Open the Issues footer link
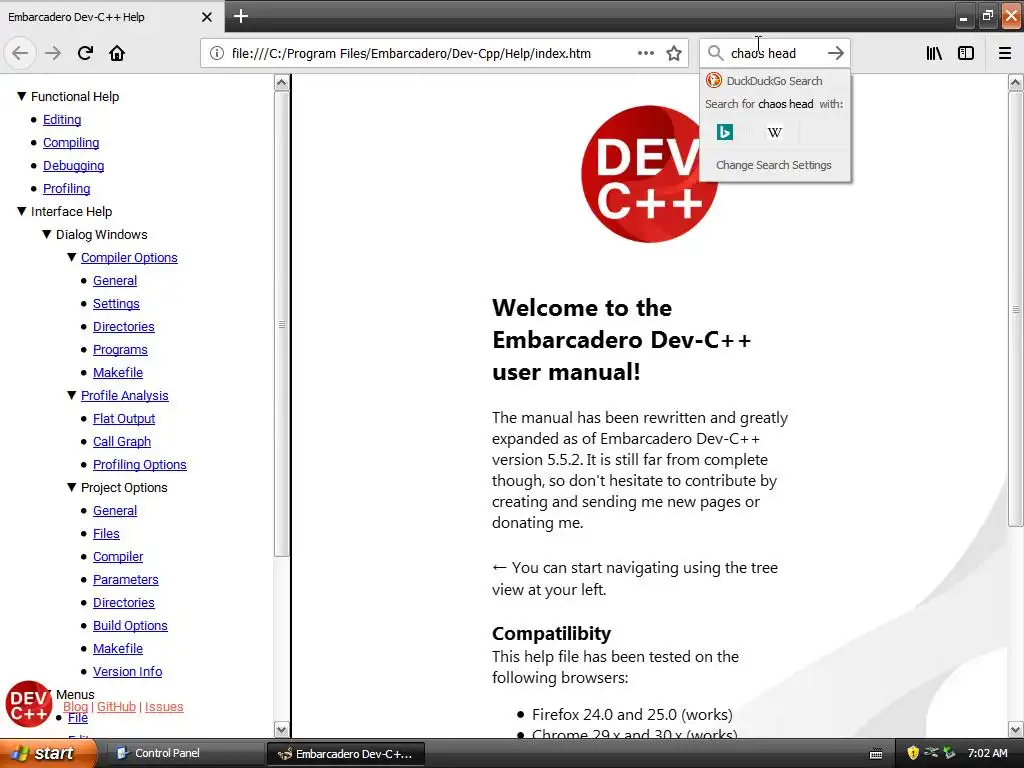The height and width of the screenshot is (768, 1024). point(164,707)
